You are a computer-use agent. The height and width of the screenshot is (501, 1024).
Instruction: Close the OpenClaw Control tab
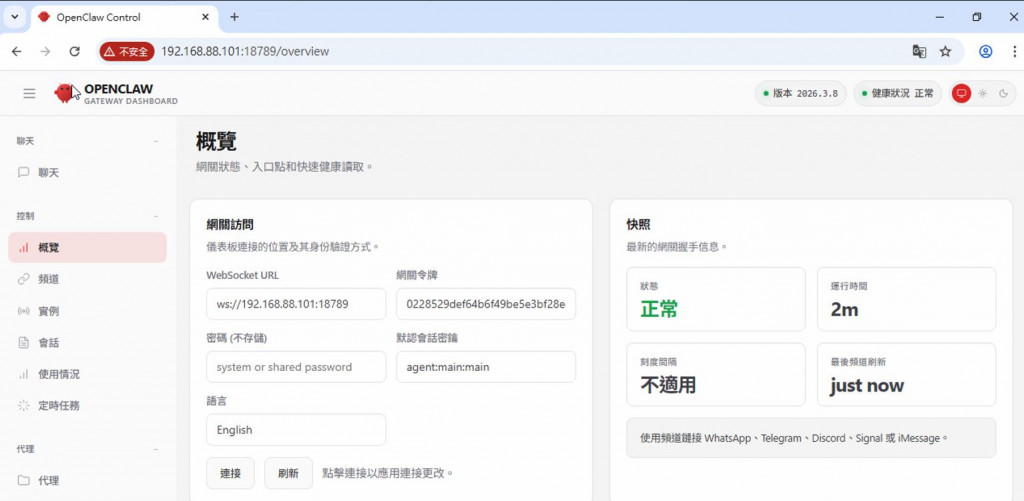click(x=206, y=17)
